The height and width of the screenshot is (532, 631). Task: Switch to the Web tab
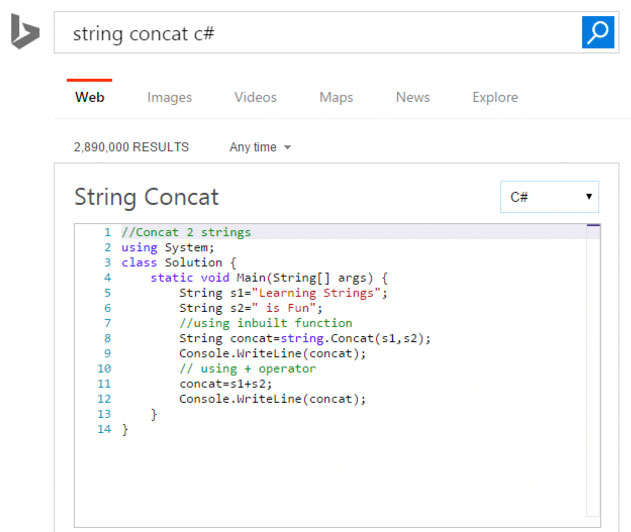coord(89,97)
